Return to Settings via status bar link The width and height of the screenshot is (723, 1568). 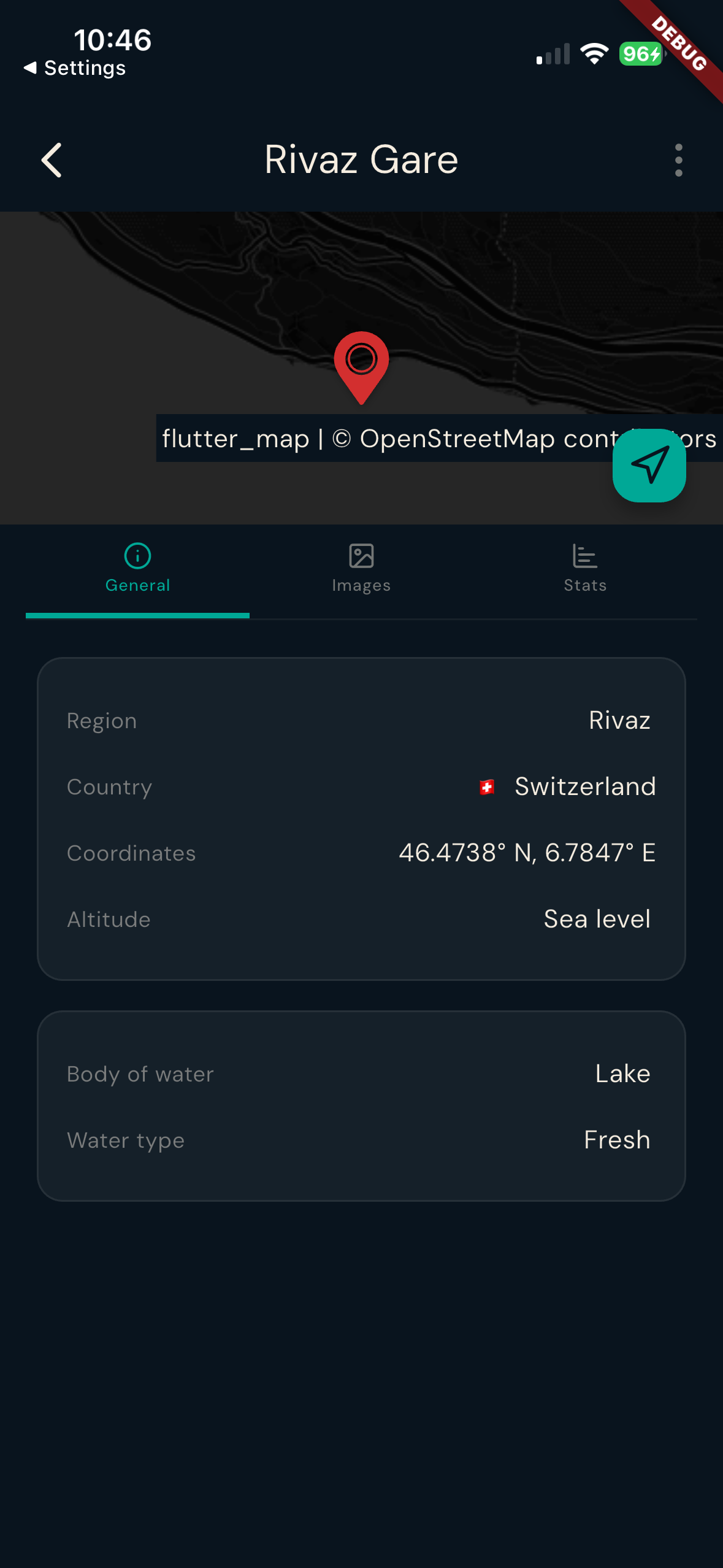(x=75, y=68)
